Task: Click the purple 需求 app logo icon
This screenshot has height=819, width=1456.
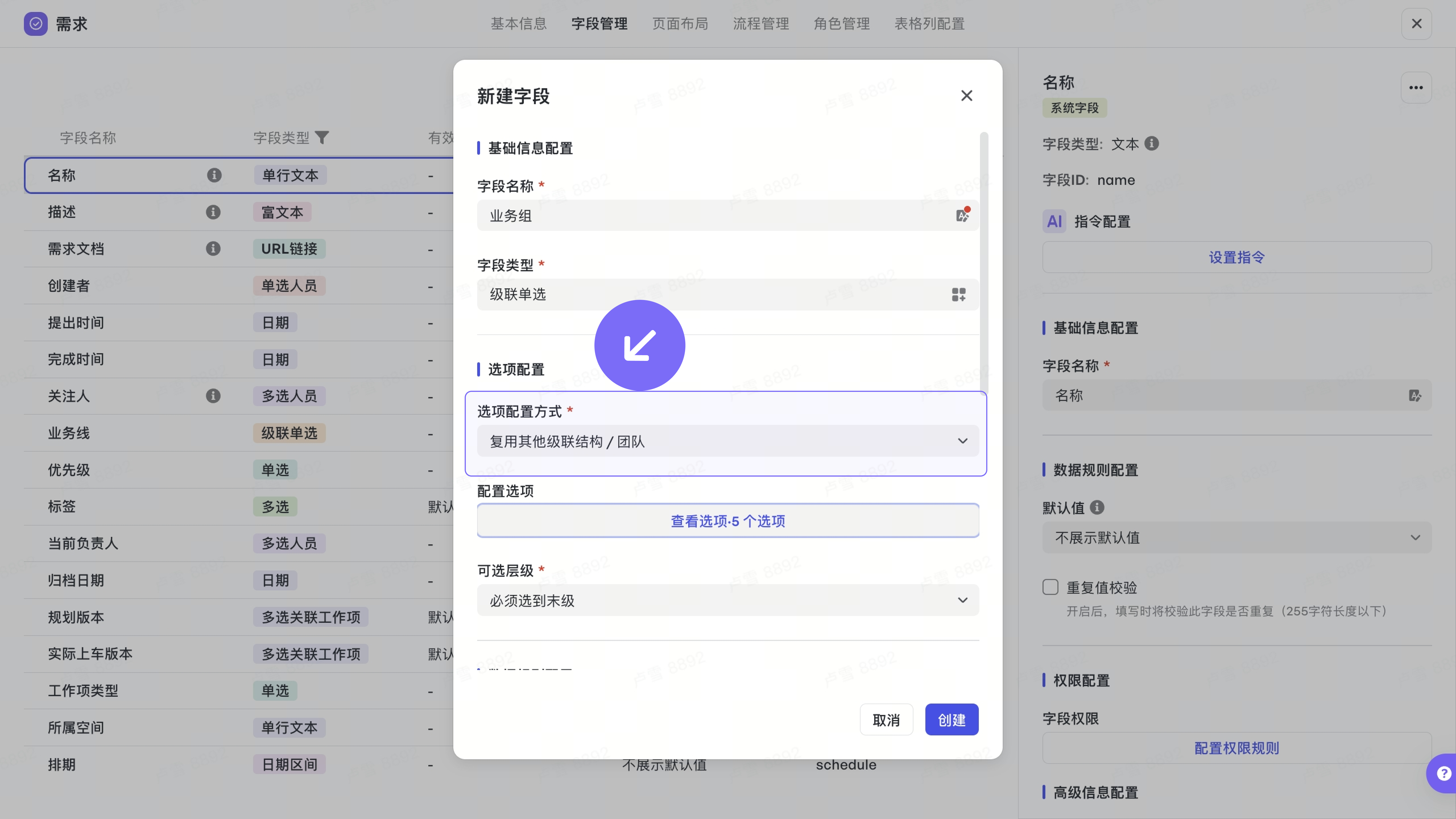Action: click(36, 24)
